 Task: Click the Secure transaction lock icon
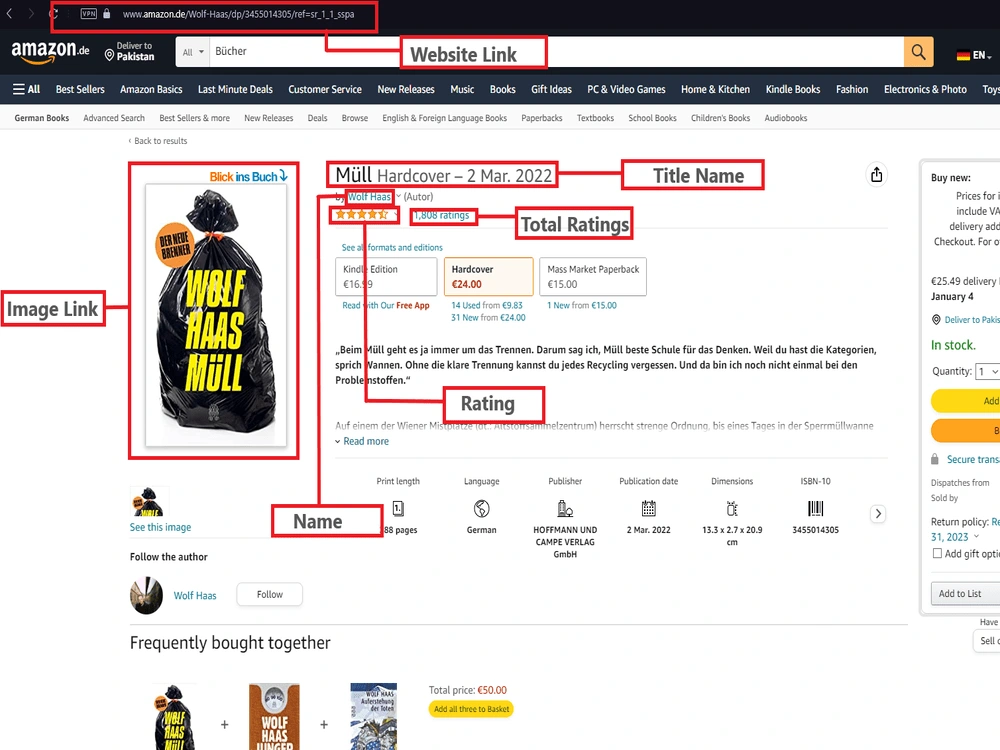tap(934, 459)
